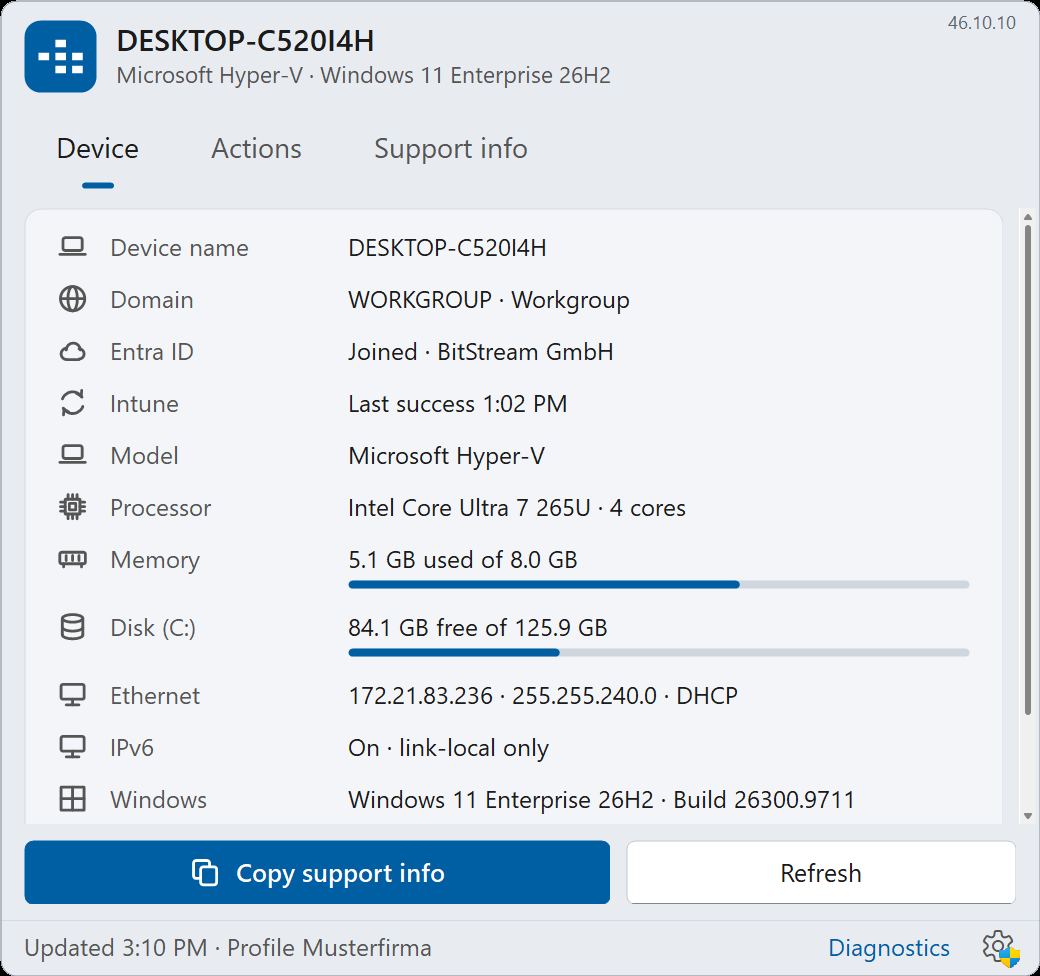Click the laptop icon beside Device name

[x=72, y=247]
